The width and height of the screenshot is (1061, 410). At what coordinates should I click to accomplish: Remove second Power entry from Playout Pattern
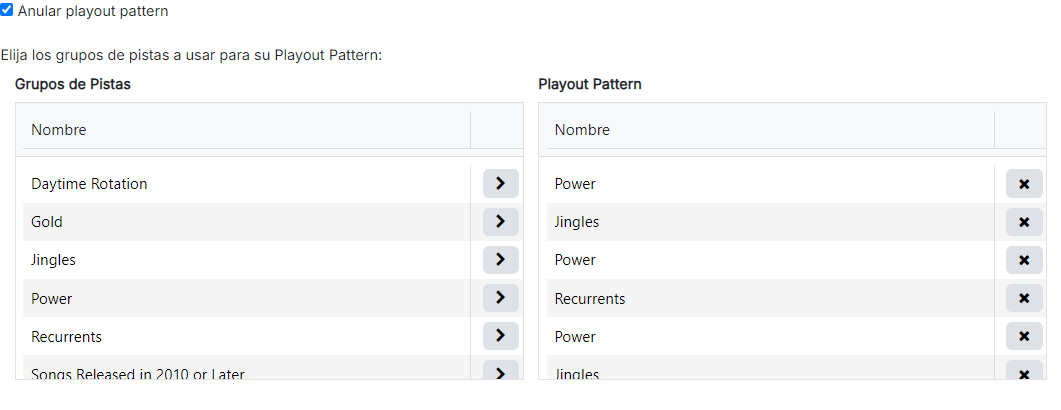coord(1024,260)
